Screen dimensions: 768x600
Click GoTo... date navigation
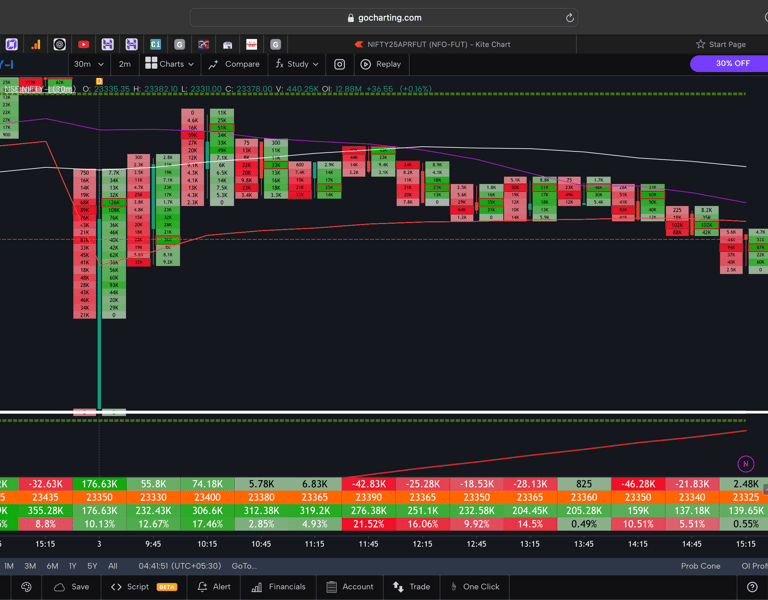click(244, 566)
